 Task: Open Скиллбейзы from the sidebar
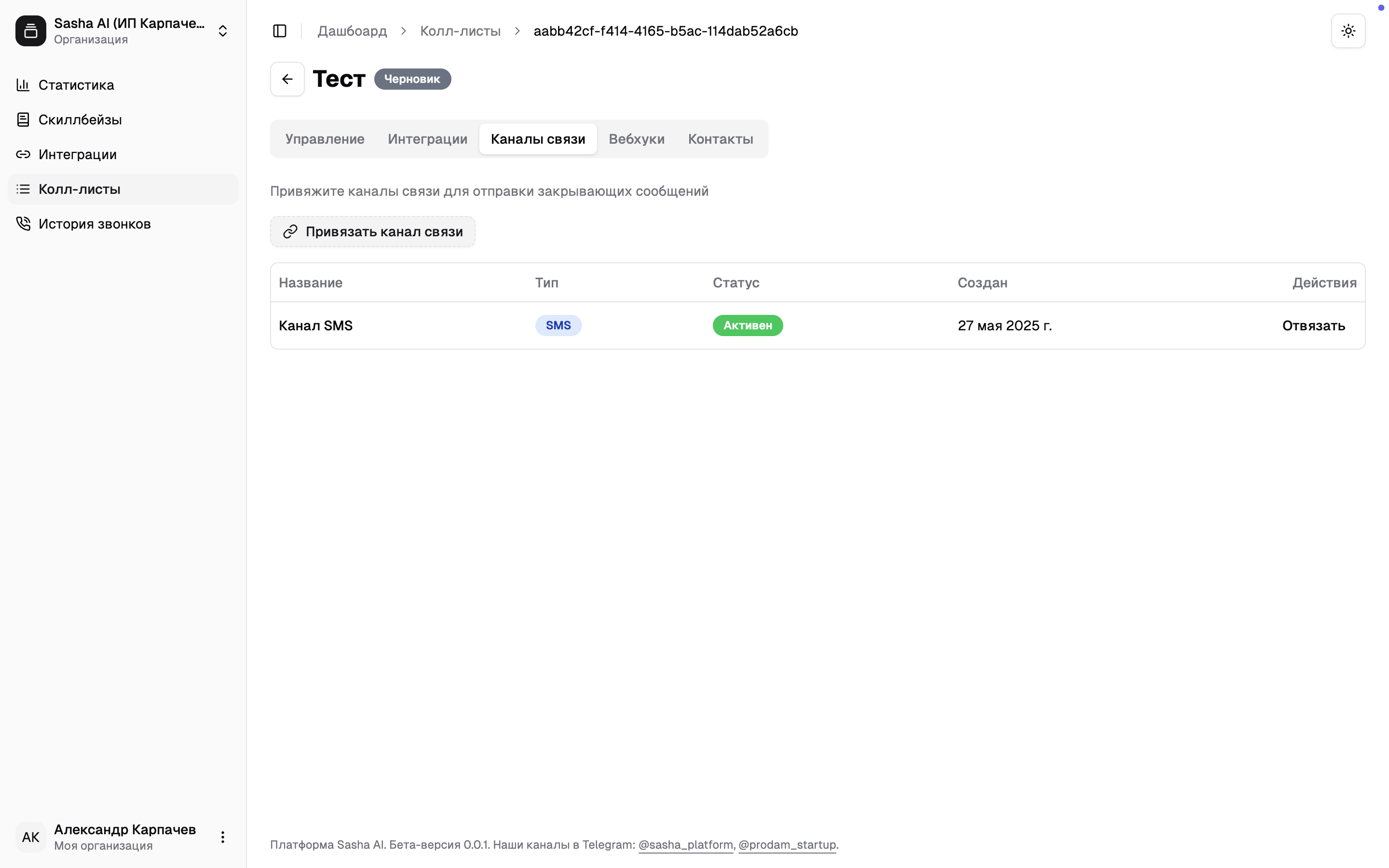coord(80,120)
